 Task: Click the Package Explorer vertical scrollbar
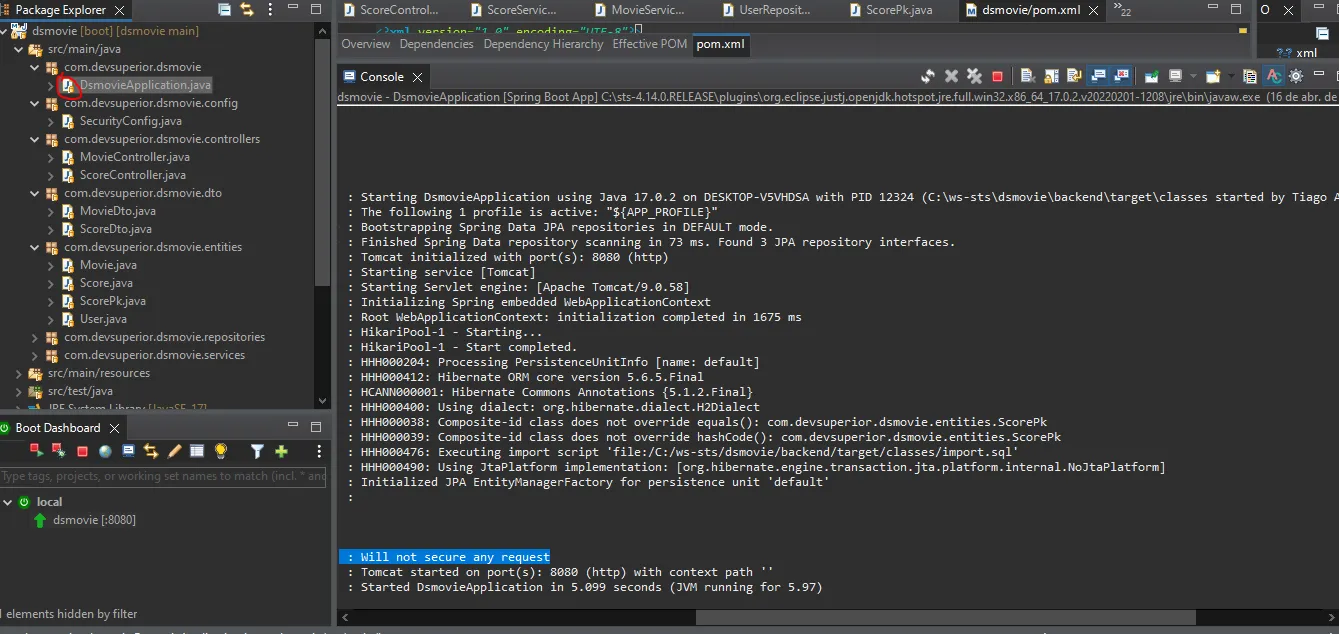tap(322, 160)
